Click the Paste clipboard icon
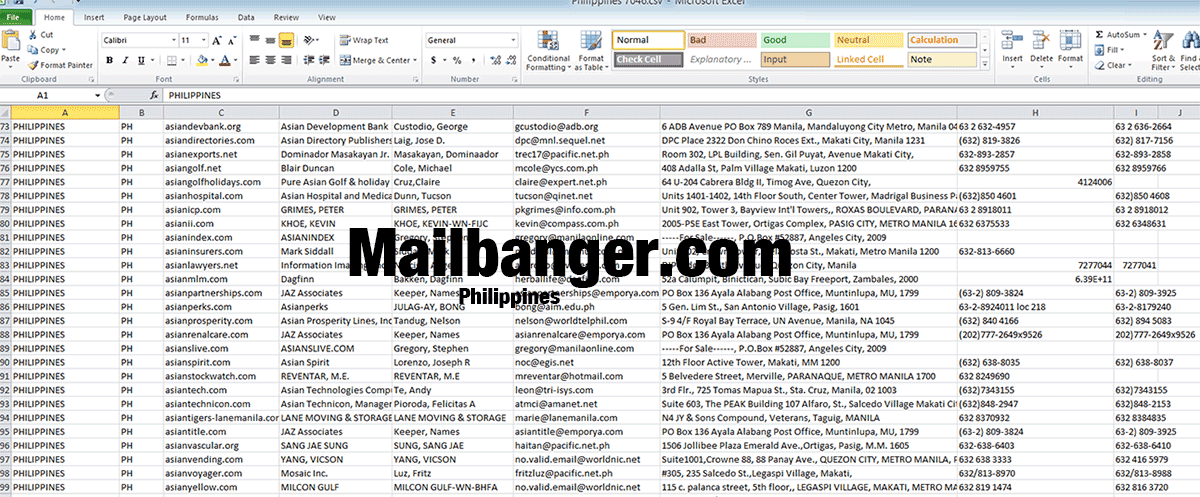 click(11, 42)
